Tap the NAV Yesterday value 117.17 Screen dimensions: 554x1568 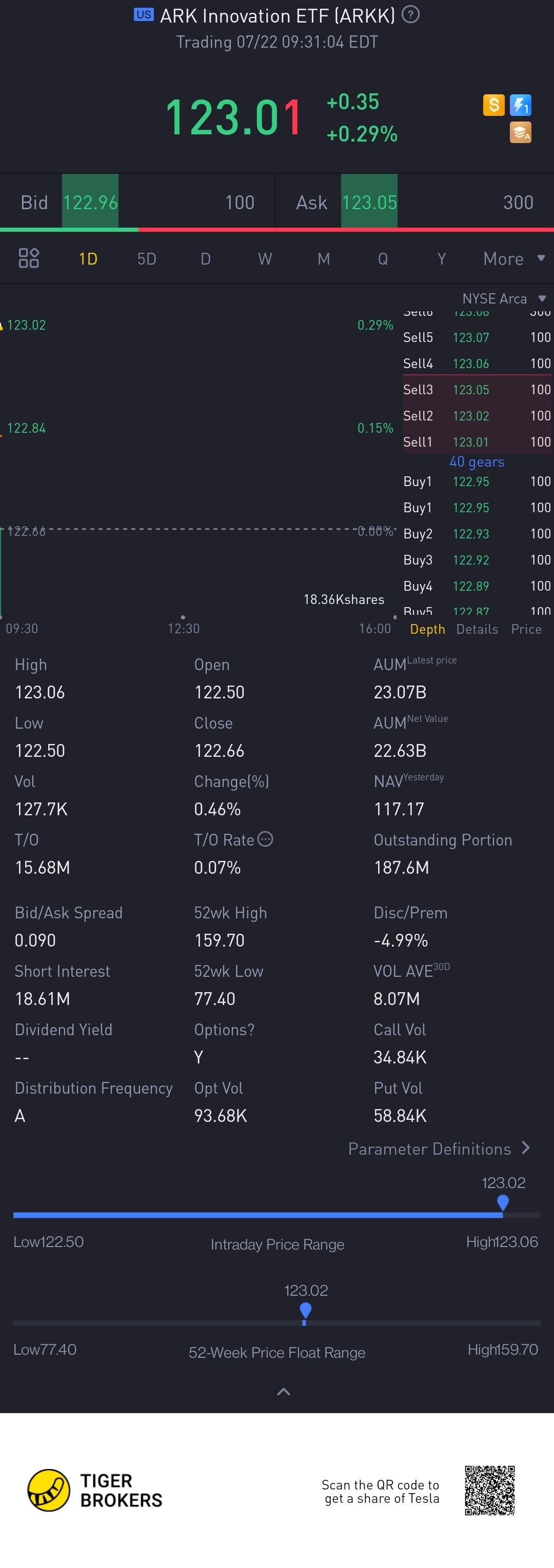click(x=399, y=809)
